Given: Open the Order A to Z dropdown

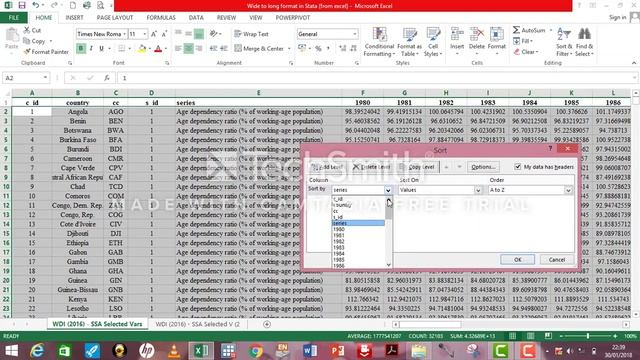Looking at the screenshot, I should point(568,190).
